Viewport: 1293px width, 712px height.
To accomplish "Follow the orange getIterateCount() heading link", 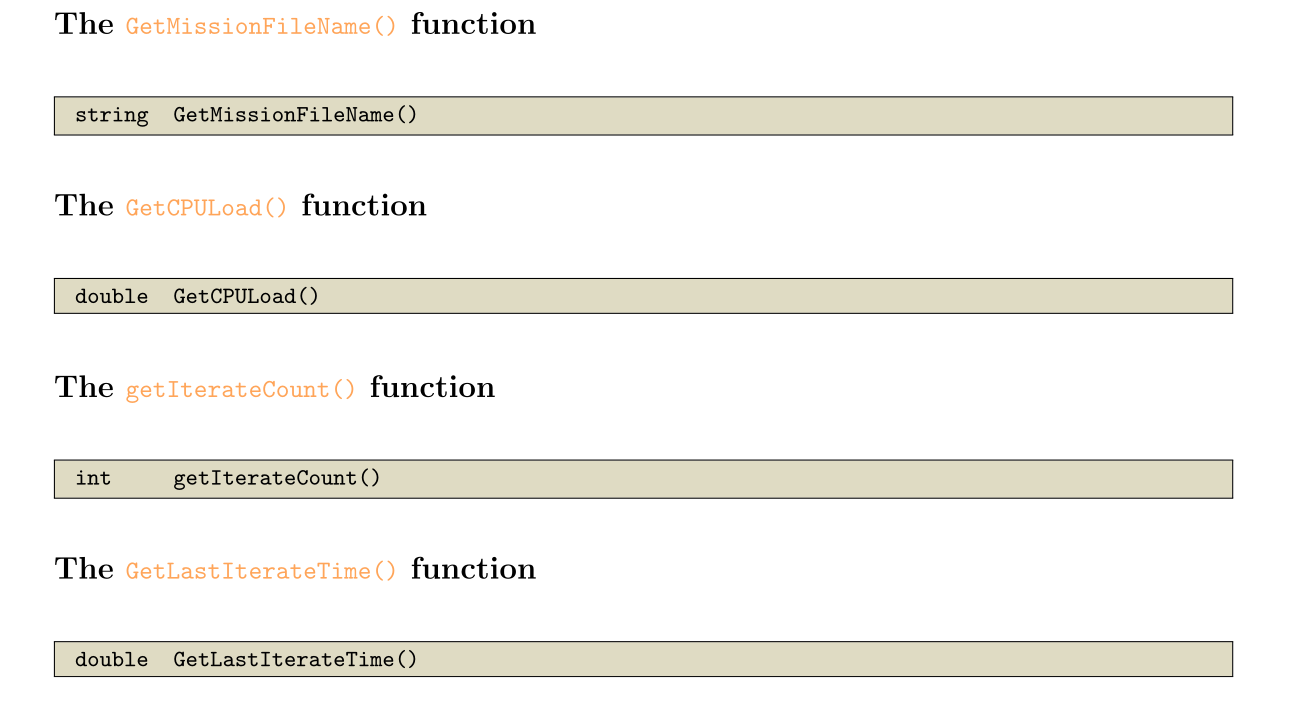I will tap(240, 389).
